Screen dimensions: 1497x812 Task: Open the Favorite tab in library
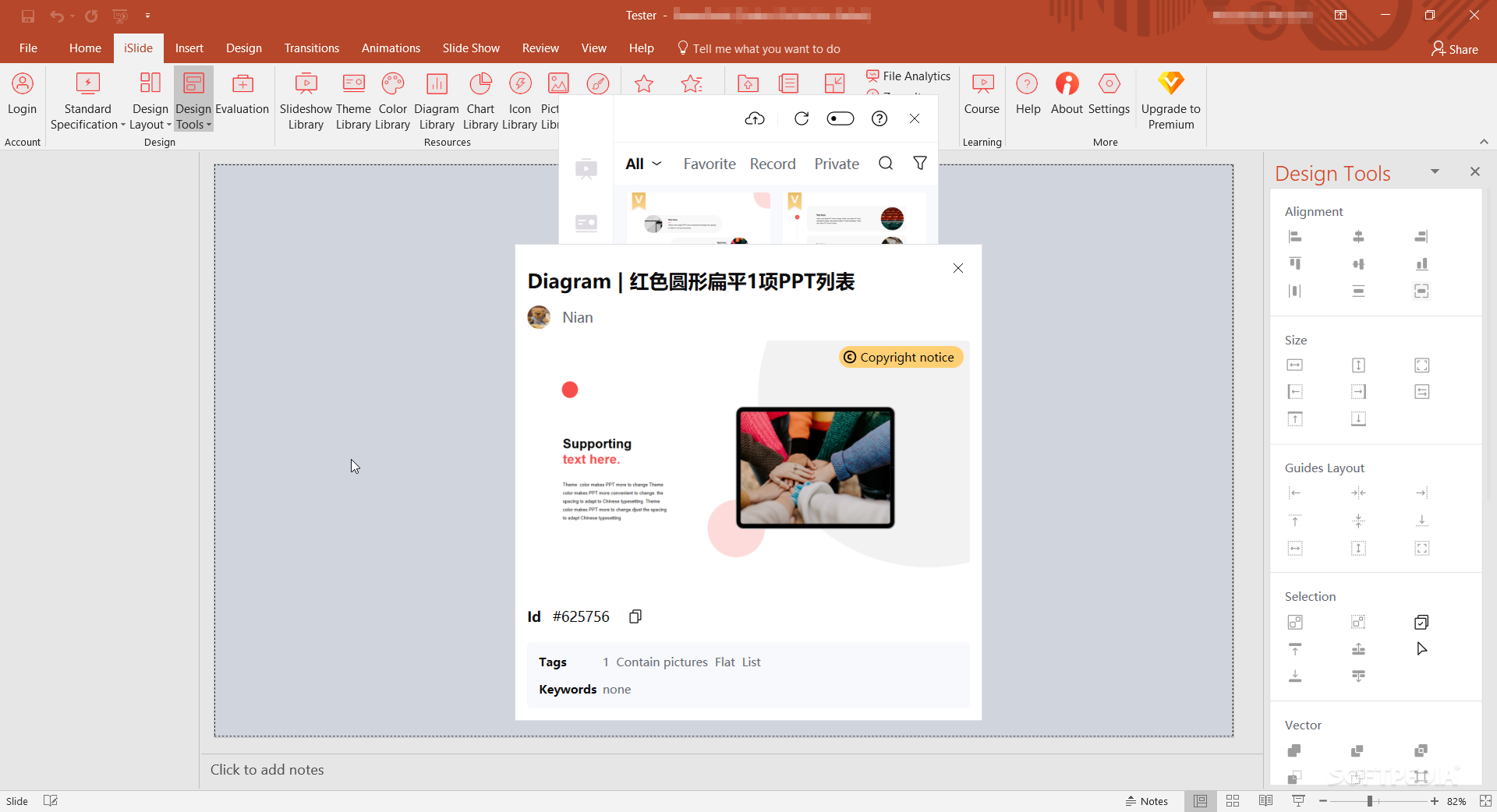click(x=710, y=164)
